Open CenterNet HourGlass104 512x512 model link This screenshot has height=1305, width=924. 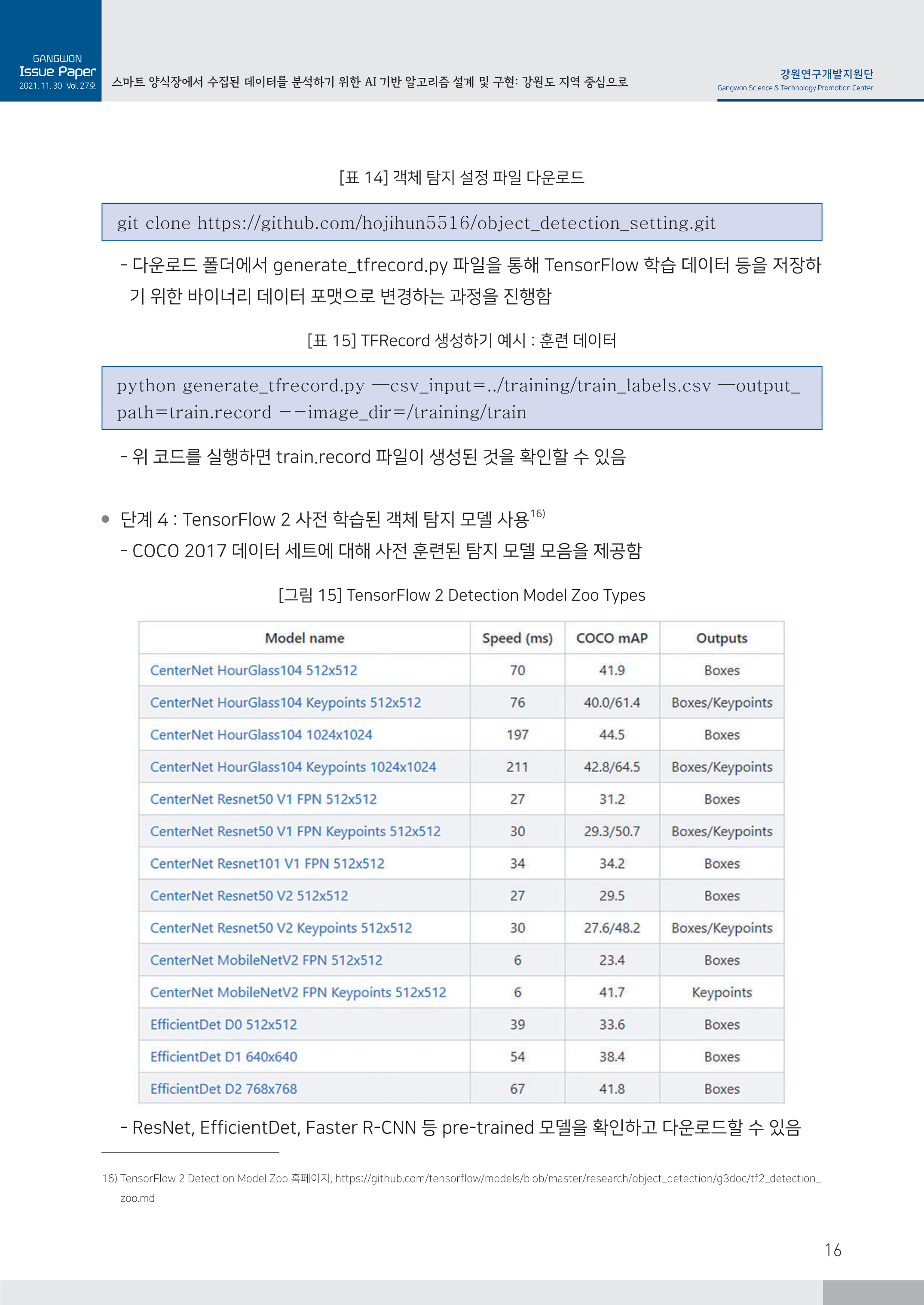[x=253, y=670]
